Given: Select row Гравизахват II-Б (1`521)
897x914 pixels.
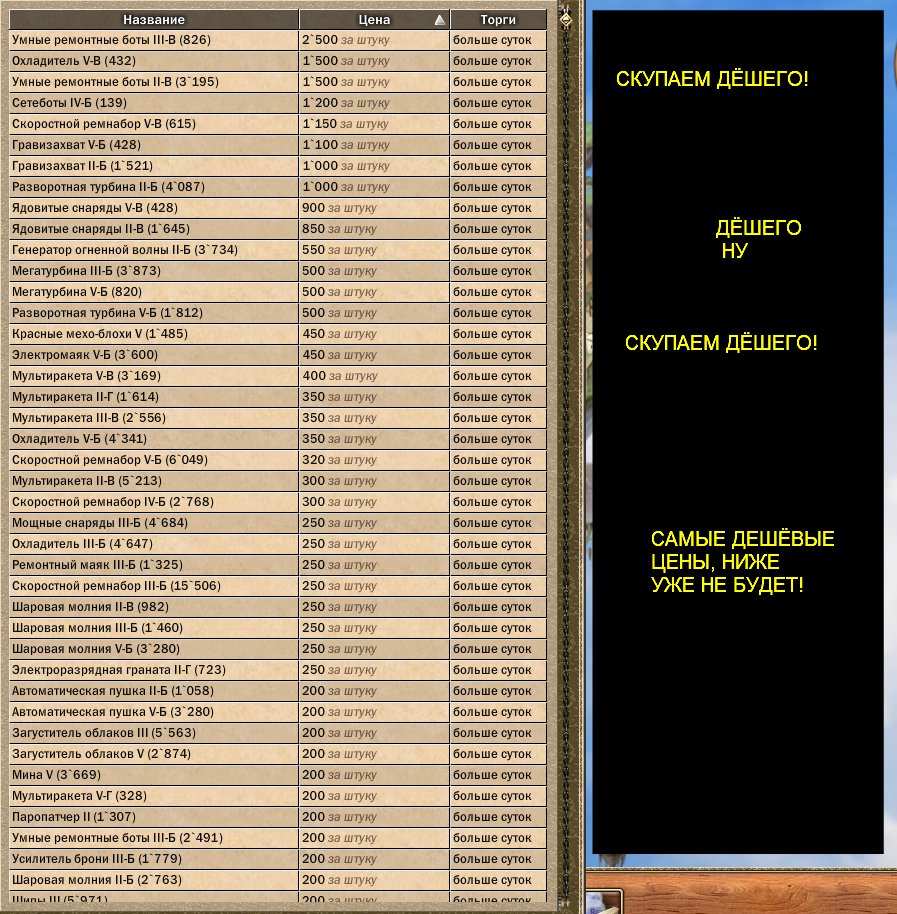Looking at the screenshot, I should click(x=278, y=166).
